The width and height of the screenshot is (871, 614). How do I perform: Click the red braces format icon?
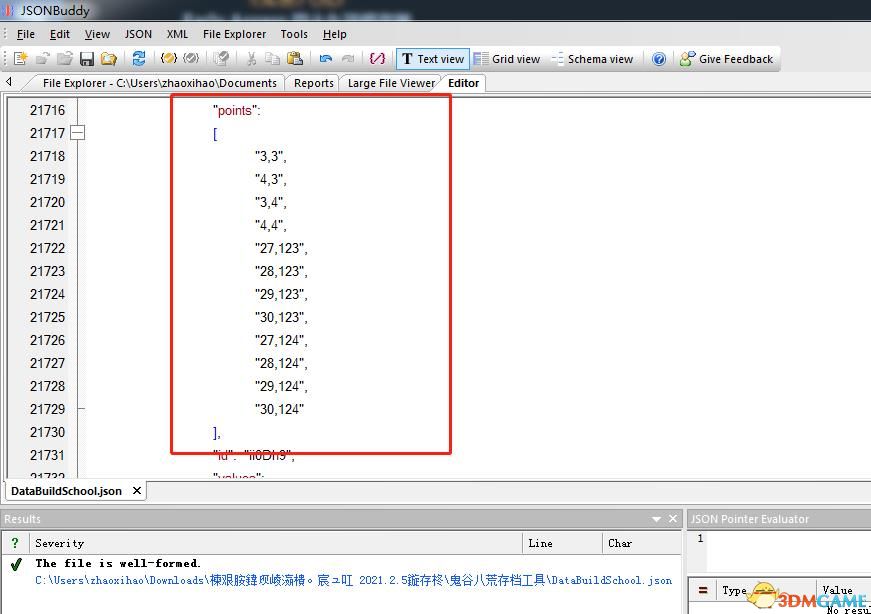tap(377, 58)
